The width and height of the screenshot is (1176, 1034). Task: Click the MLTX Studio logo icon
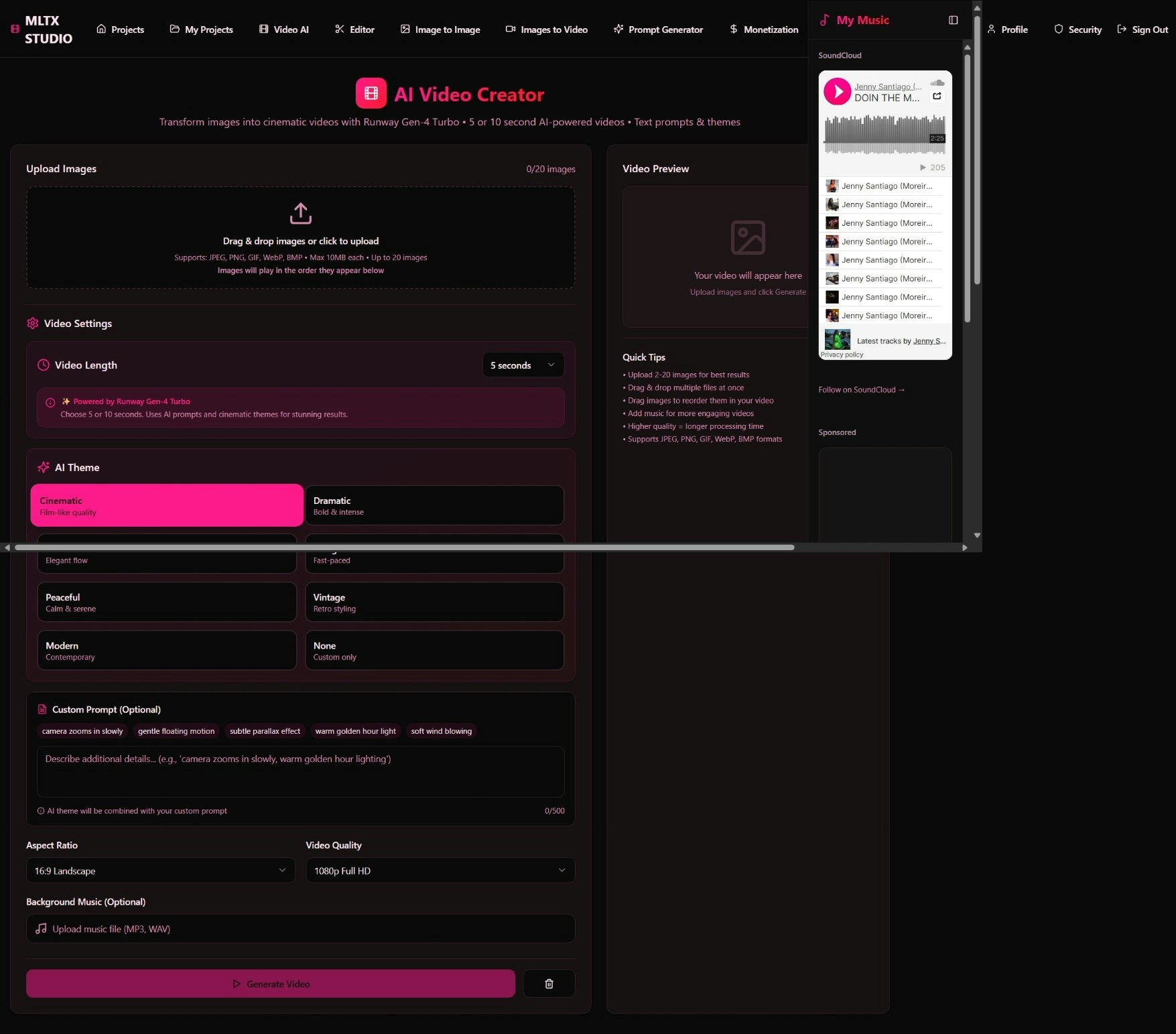15,29
